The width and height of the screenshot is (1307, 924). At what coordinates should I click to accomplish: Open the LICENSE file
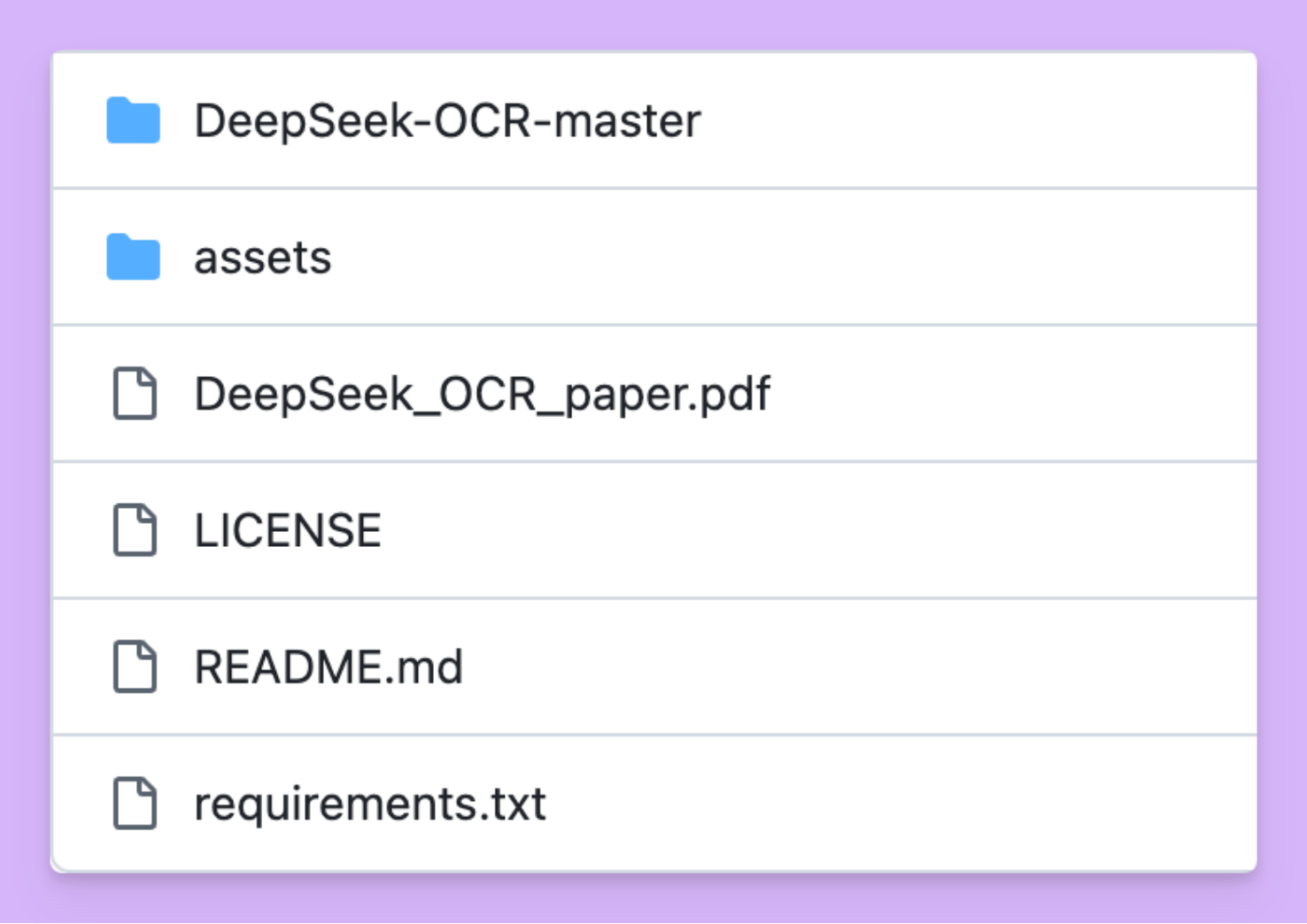point(288,531)
